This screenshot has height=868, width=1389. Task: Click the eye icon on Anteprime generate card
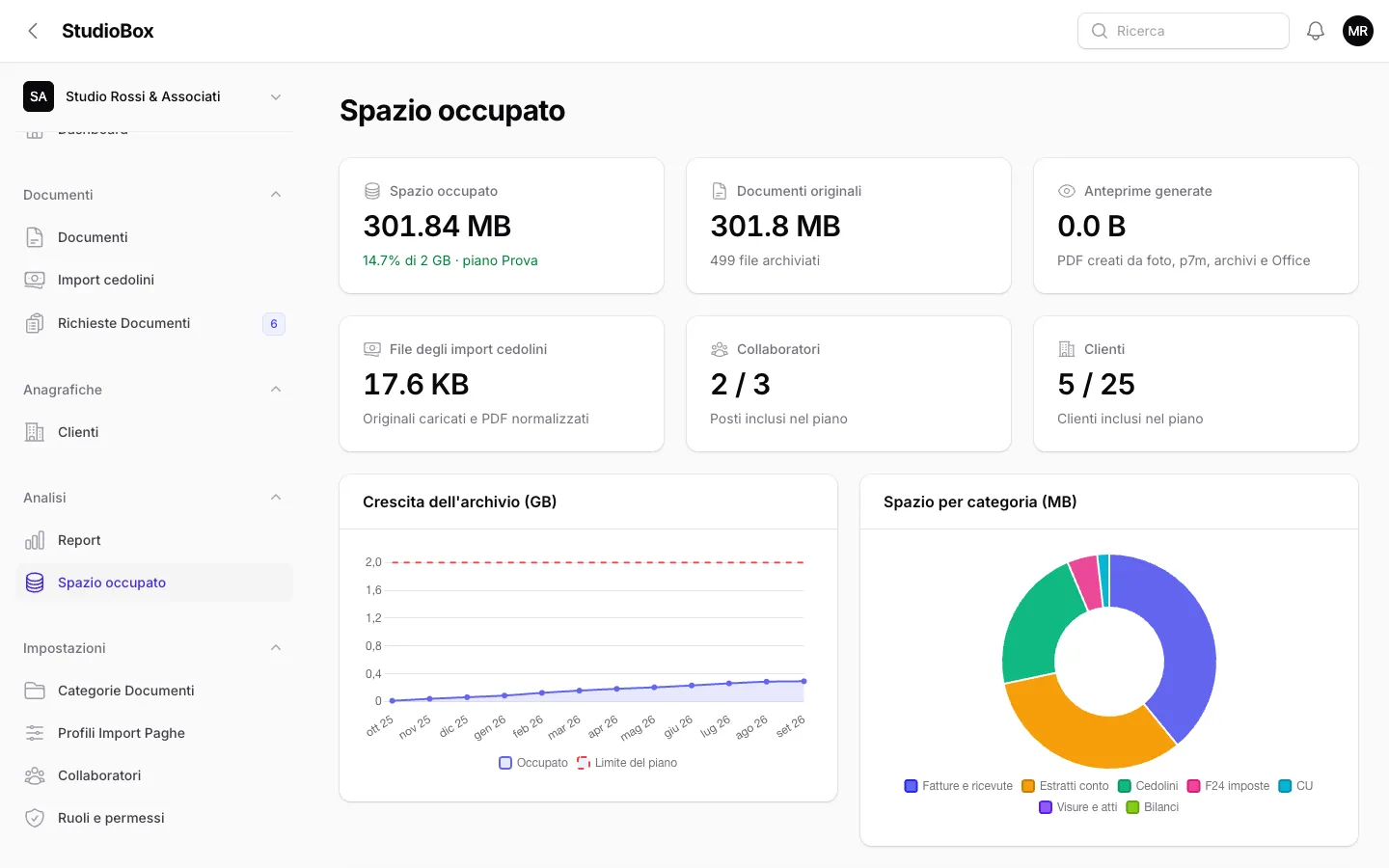pyautogui.click(x=1067, y=191)
